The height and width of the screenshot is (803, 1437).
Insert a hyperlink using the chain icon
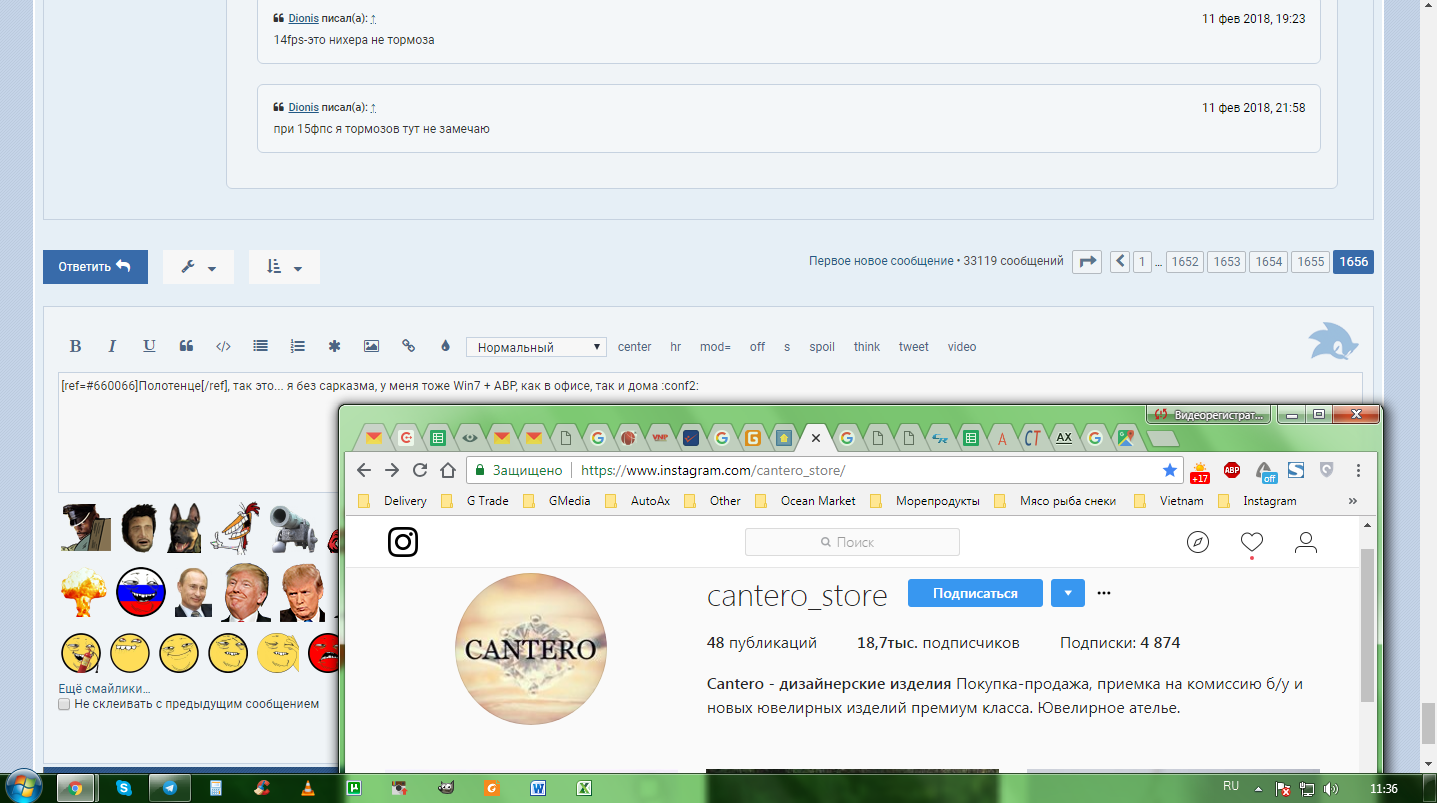point(408,346)
